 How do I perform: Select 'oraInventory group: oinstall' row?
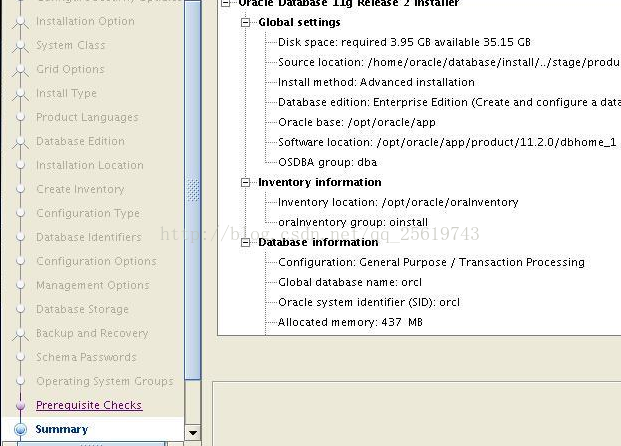point(353,223)
